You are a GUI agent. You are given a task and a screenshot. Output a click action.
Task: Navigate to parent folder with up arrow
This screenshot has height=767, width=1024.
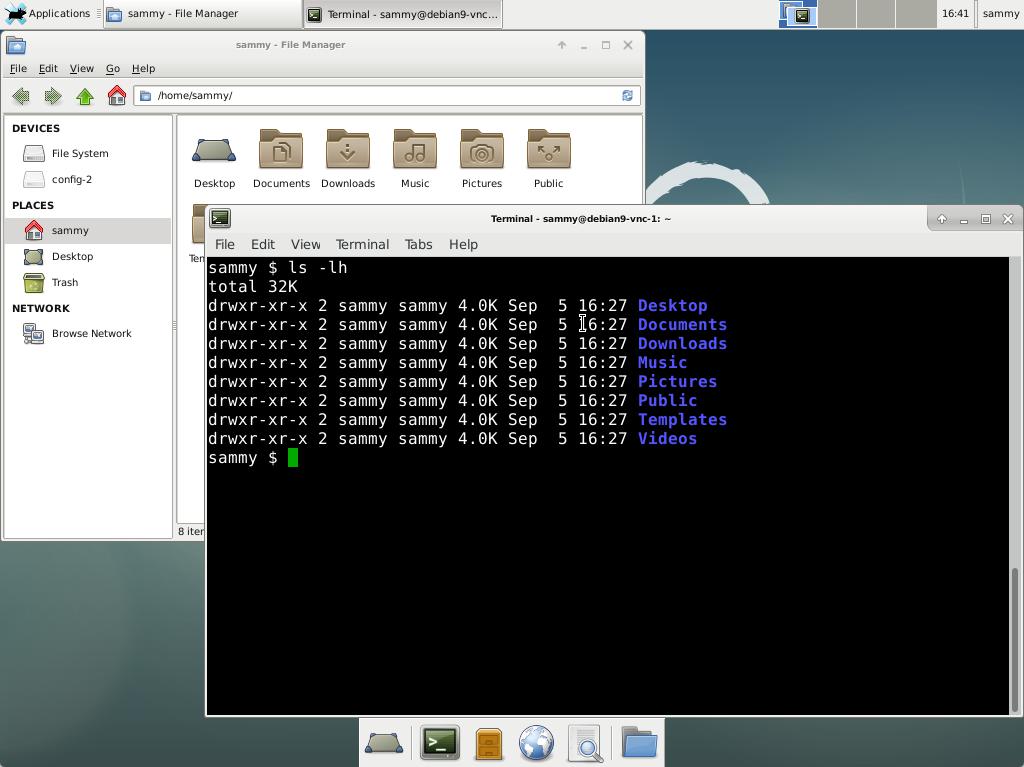point(85,96)
